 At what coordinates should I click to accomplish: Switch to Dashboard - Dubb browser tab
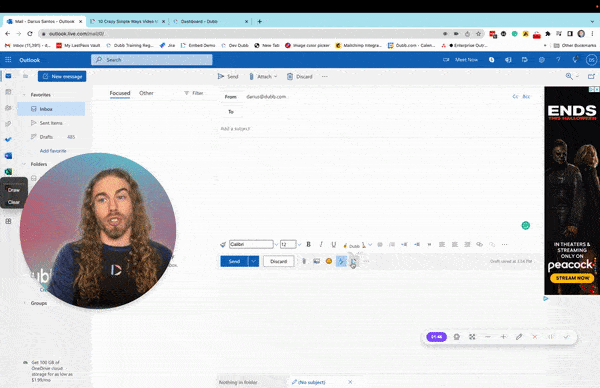pos(210,21)
